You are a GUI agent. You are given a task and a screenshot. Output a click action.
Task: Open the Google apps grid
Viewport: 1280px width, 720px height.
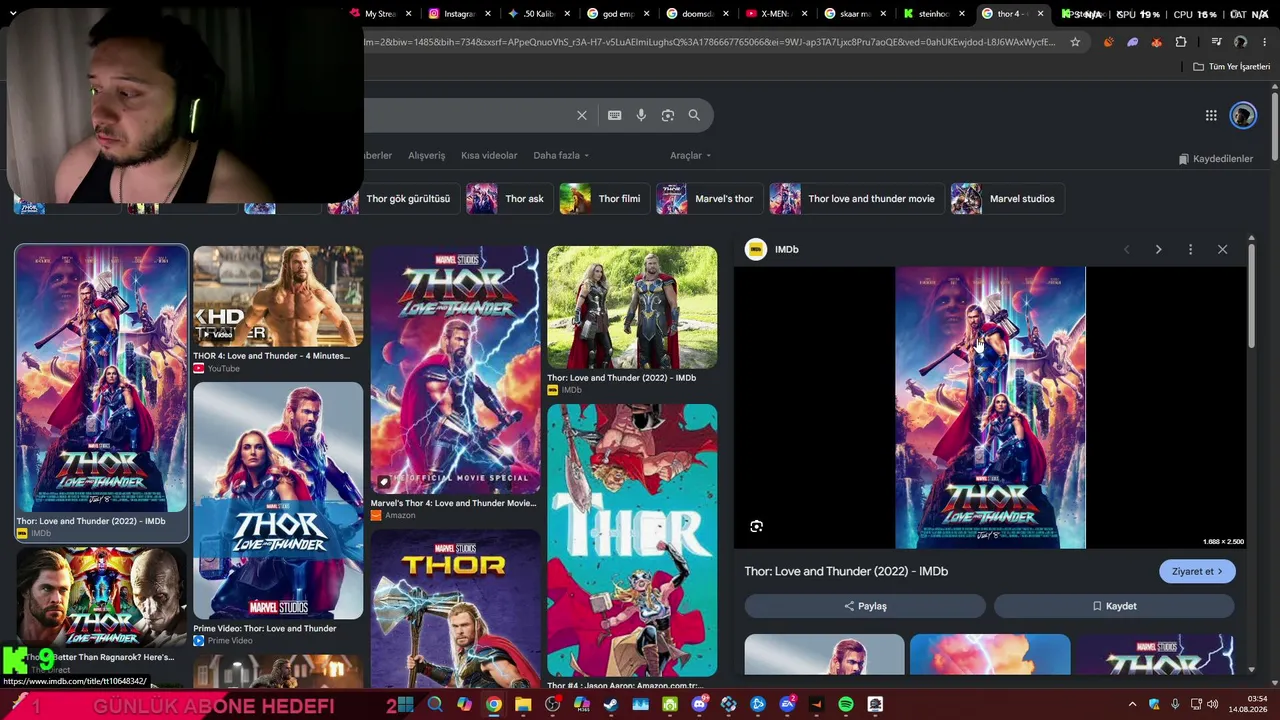(x=1211, y=115)
